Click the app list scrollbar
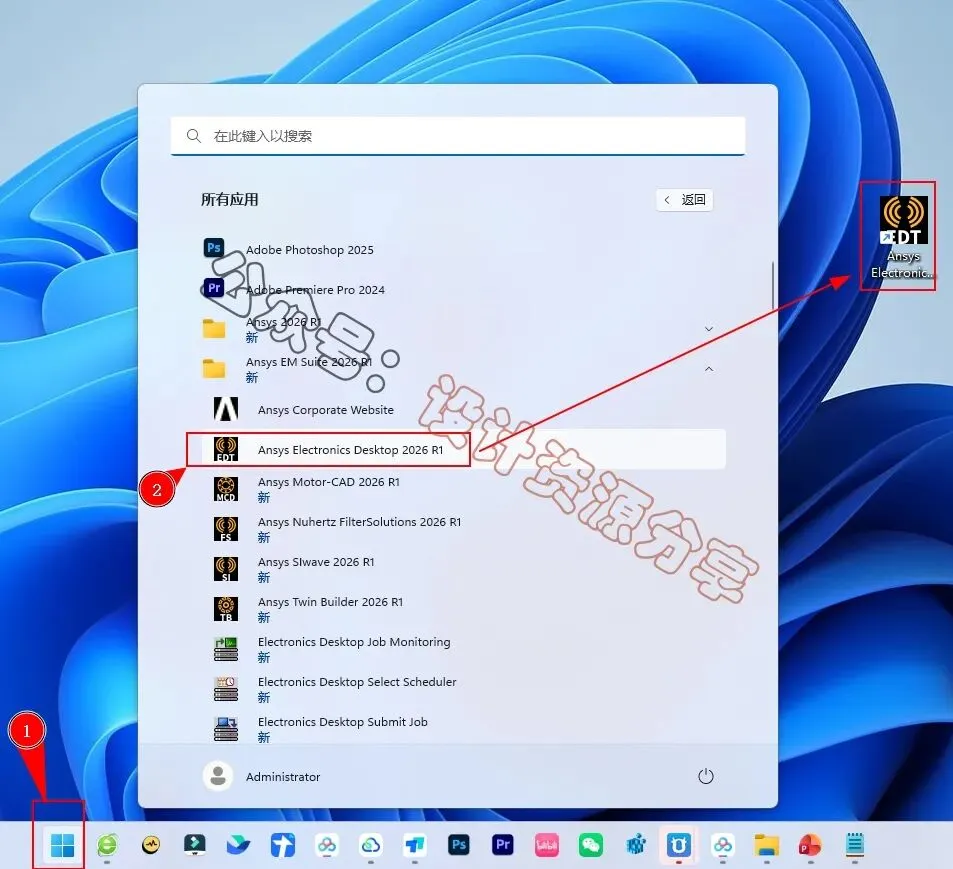The image size is (953, 869). point(772,284)
